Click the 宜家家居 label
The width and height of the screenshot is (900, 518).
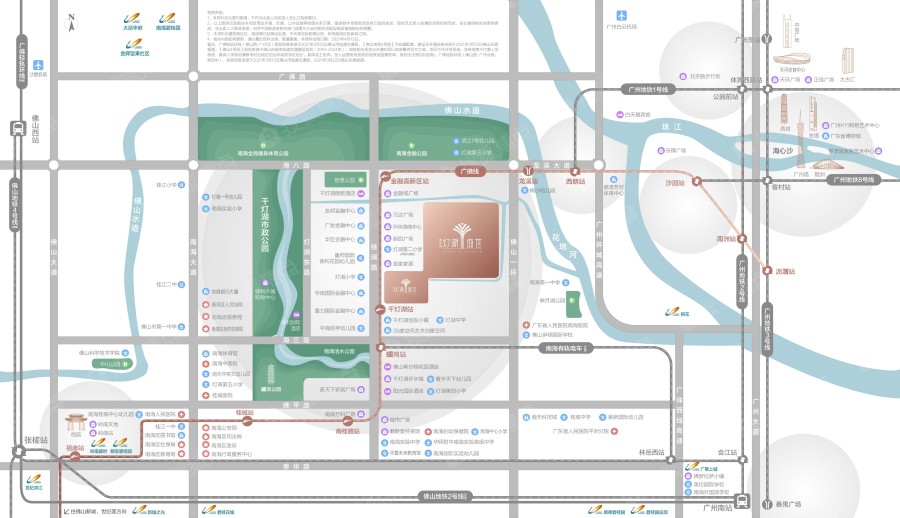click(404, 264)
